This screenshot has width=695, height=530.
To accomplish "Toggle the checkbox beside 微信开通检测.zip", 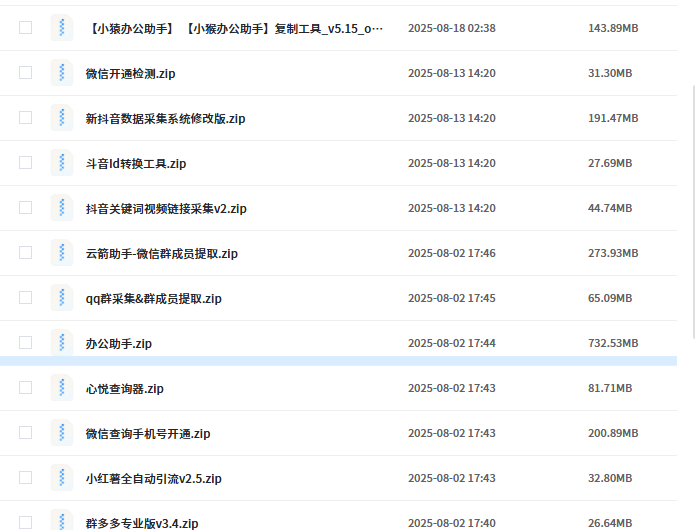I will pos(25,73).
